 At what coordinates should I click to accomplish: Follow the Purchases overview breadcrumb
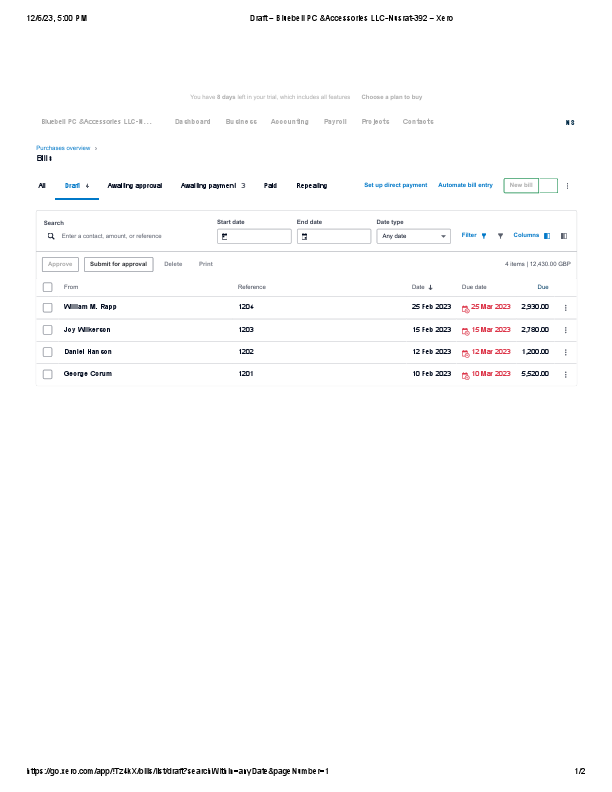coord(63,148)
